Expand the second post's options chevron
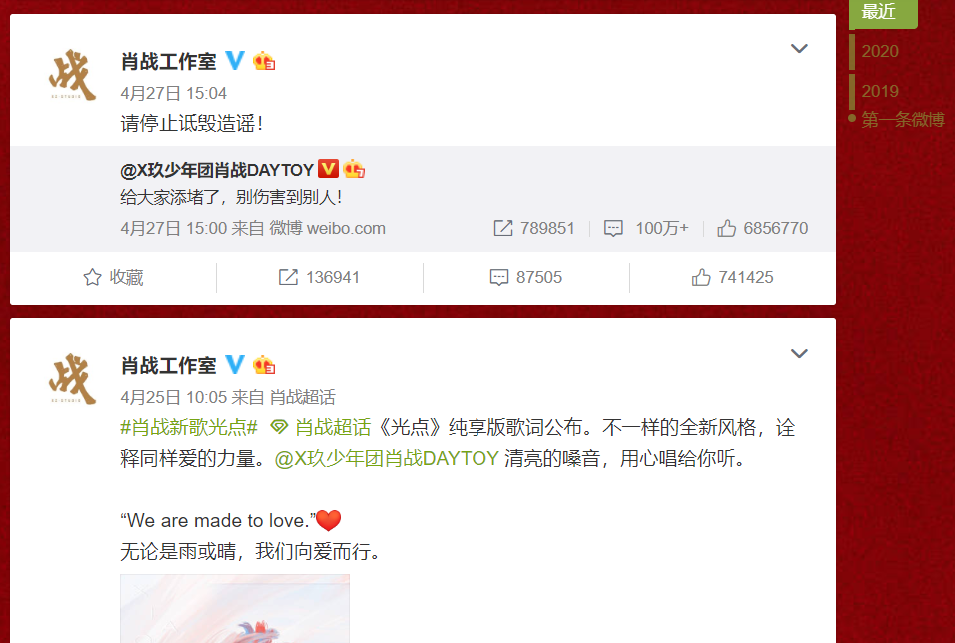Image resolution: width=955 pixels, height=643 pixels. [798, 354]
